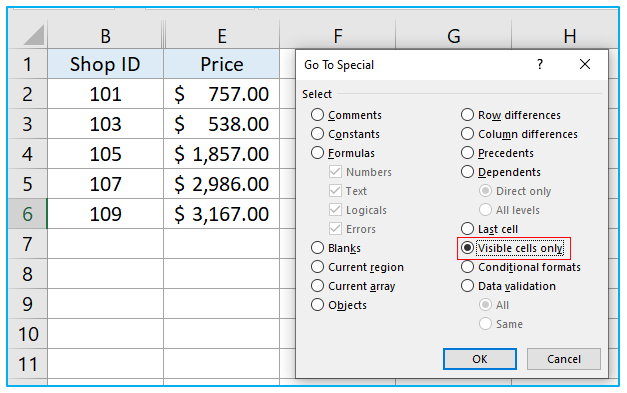Select Data validation radio option

pos(467,286)
